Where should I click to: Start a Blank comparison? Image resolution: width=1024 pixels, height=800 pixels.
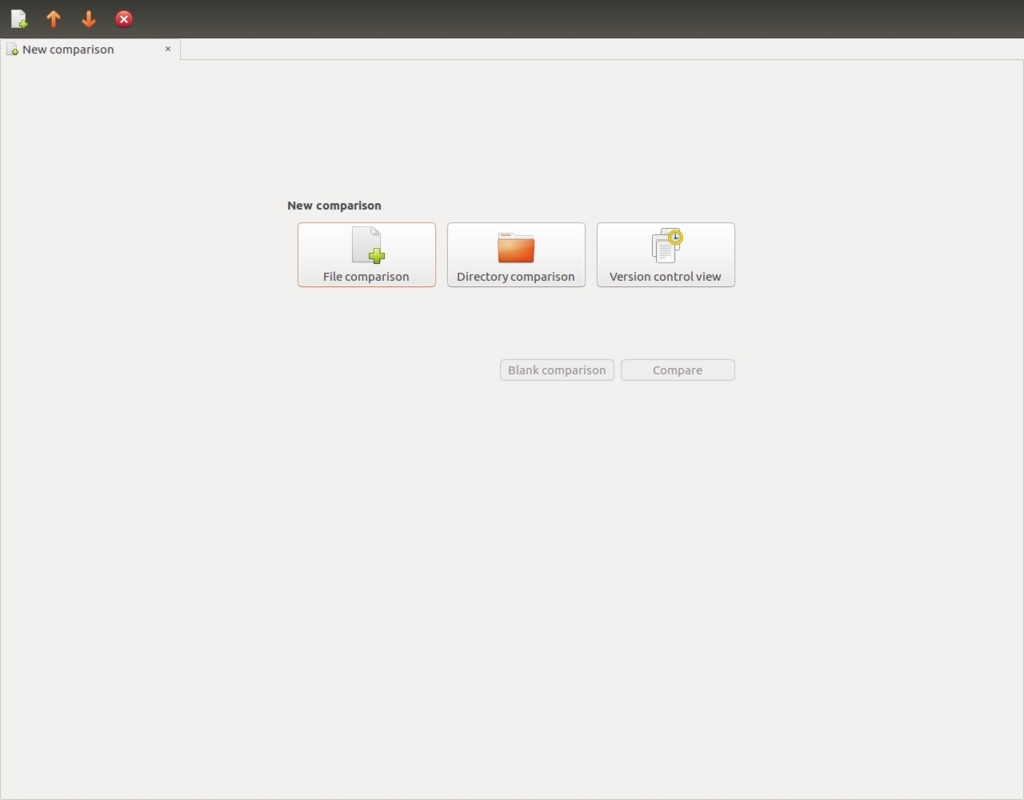556,369
